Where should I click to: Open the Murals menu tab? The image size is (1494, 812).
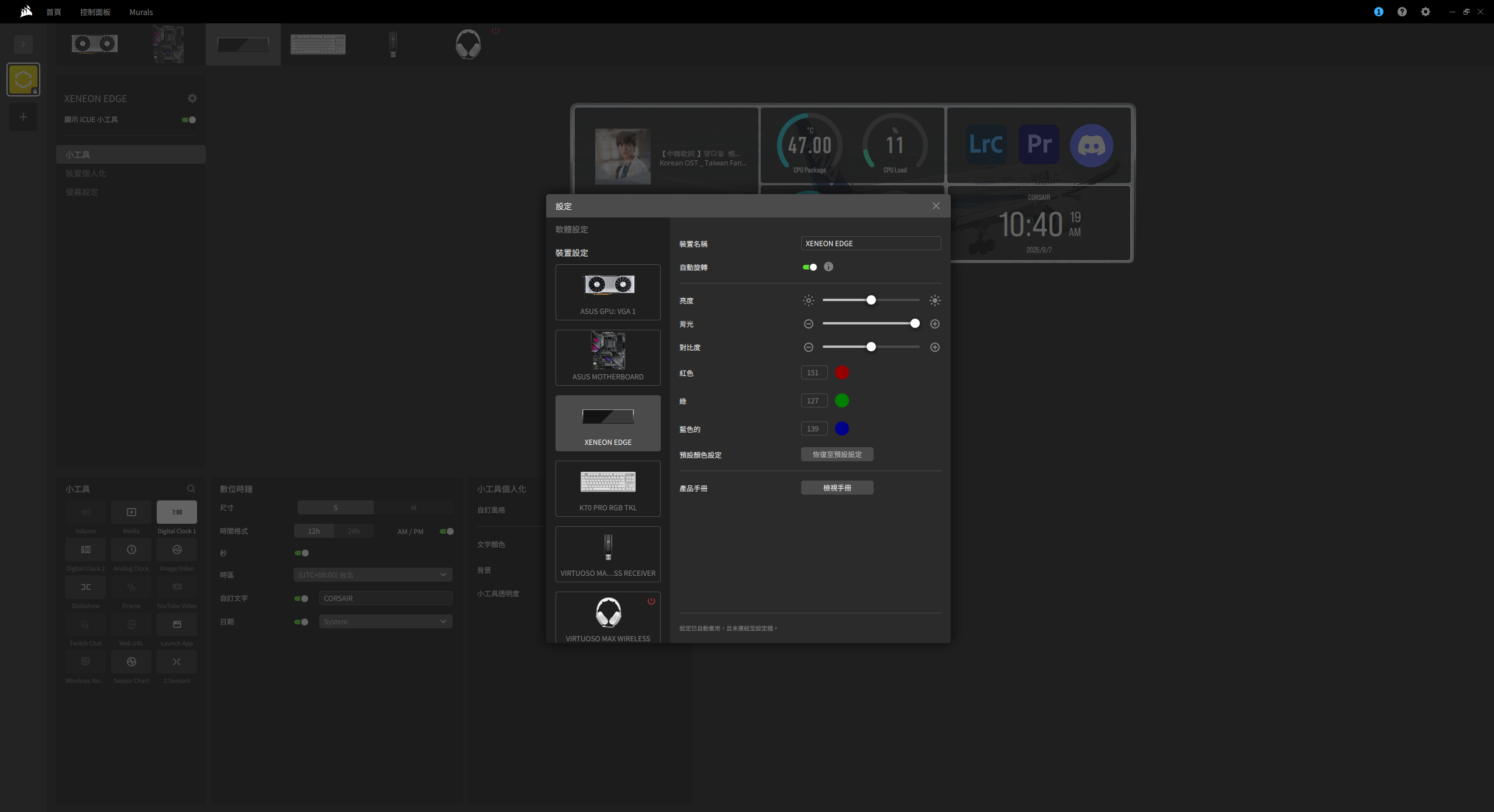coord(141,12)
